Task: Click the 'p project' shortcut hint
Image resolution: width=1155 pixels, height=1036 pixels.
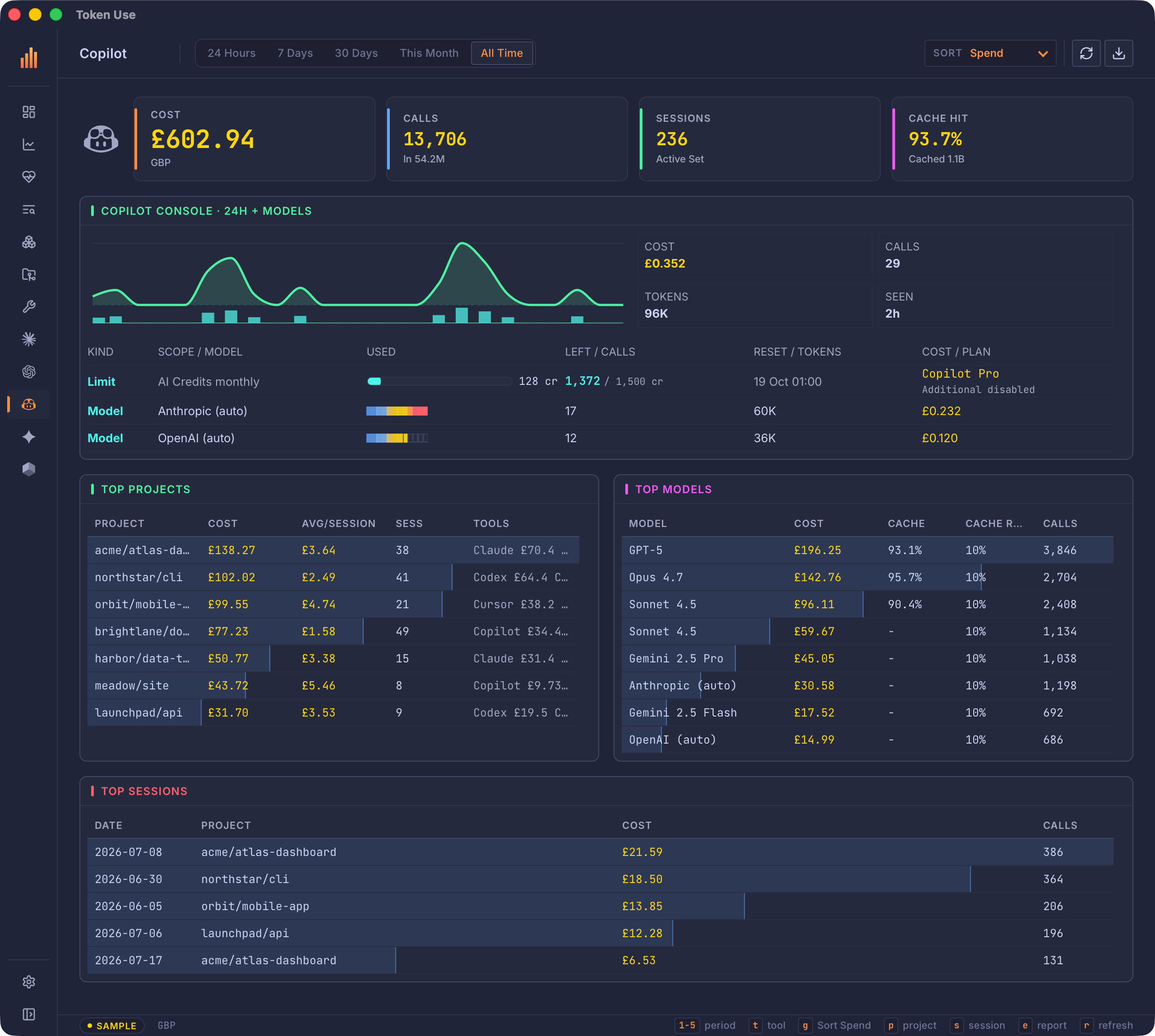Action: point(910,1025)
